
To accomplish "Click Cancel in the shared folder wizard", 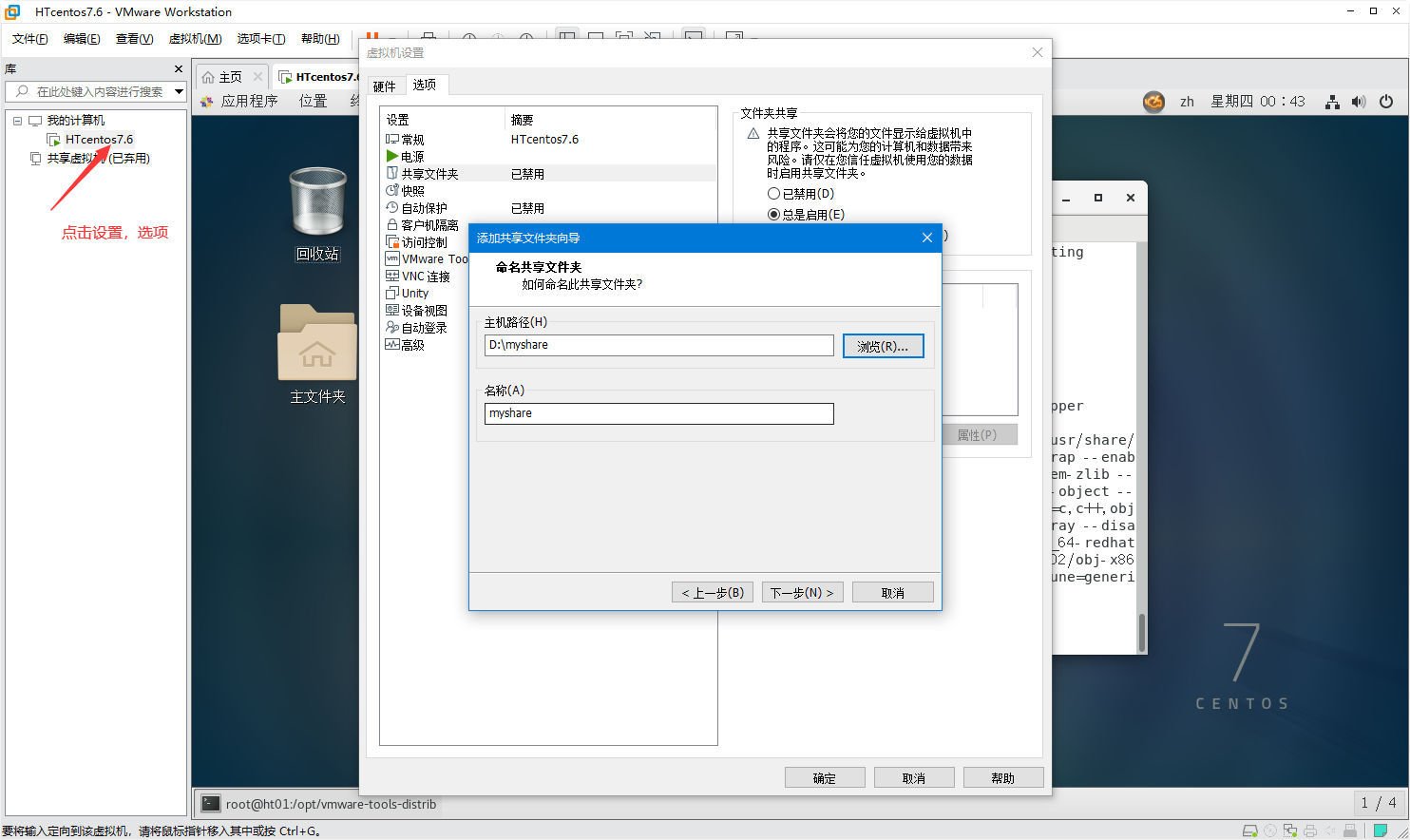I will pos(893,592).
